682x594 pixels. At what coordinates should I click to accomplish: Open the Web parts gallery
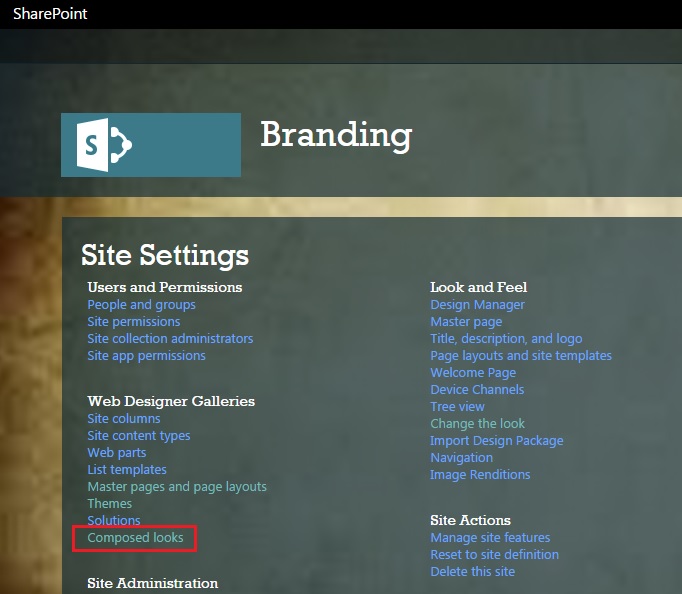click(x=117, y=452)
